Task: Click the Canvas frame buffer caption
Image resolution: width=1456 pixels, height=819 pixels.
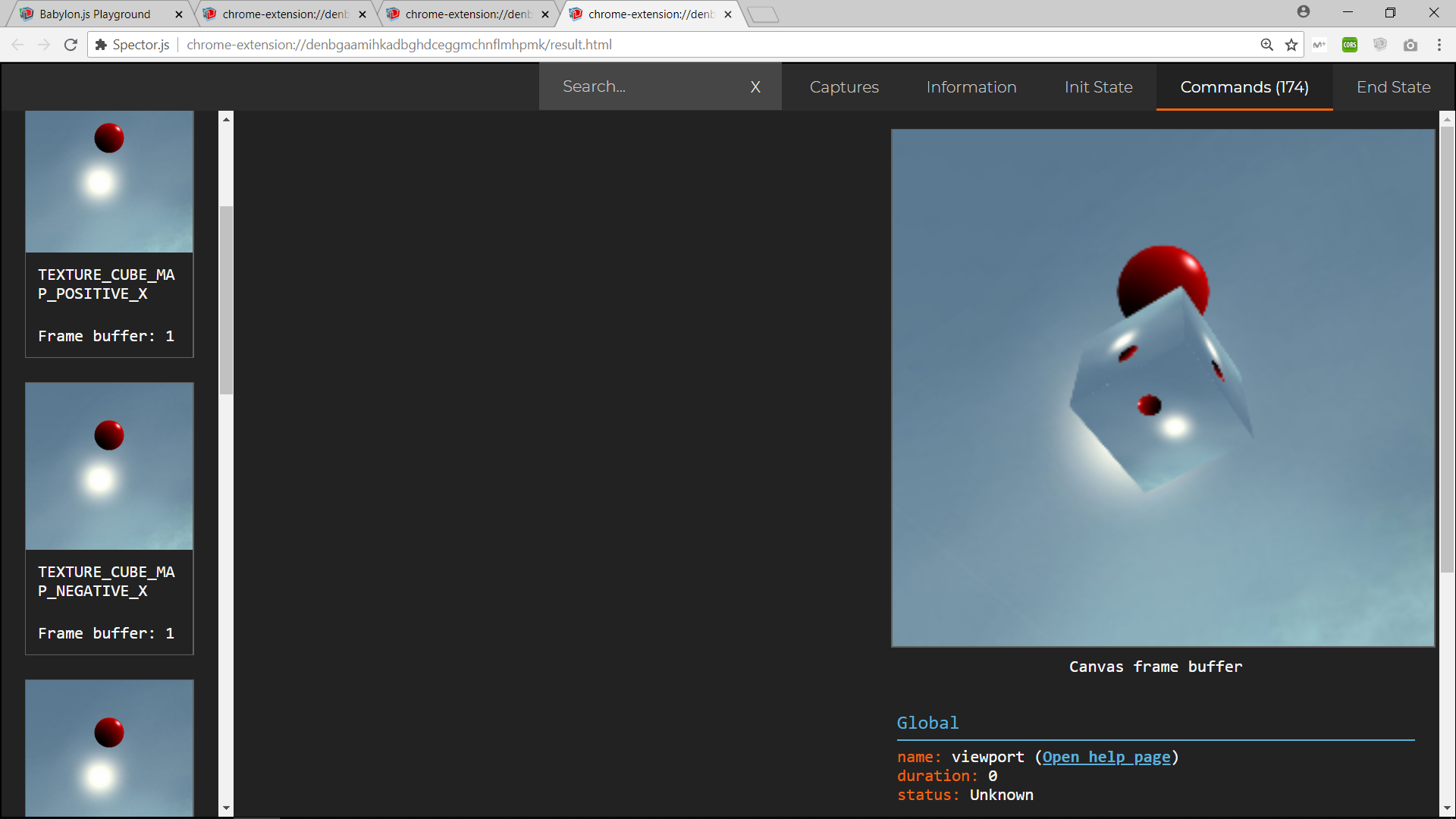Action: [1156, 667]
